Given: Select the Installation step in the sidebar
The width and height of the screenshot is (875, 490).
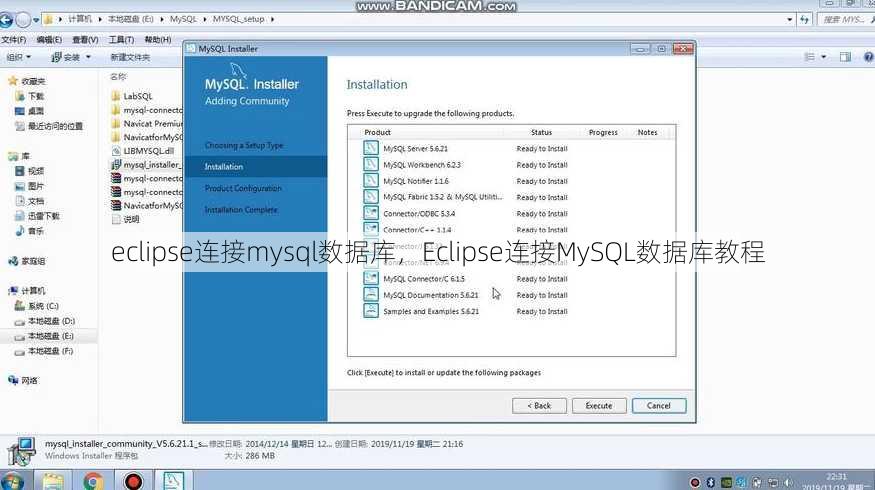Looking at the screenshot, I should [x=256, y=166].
